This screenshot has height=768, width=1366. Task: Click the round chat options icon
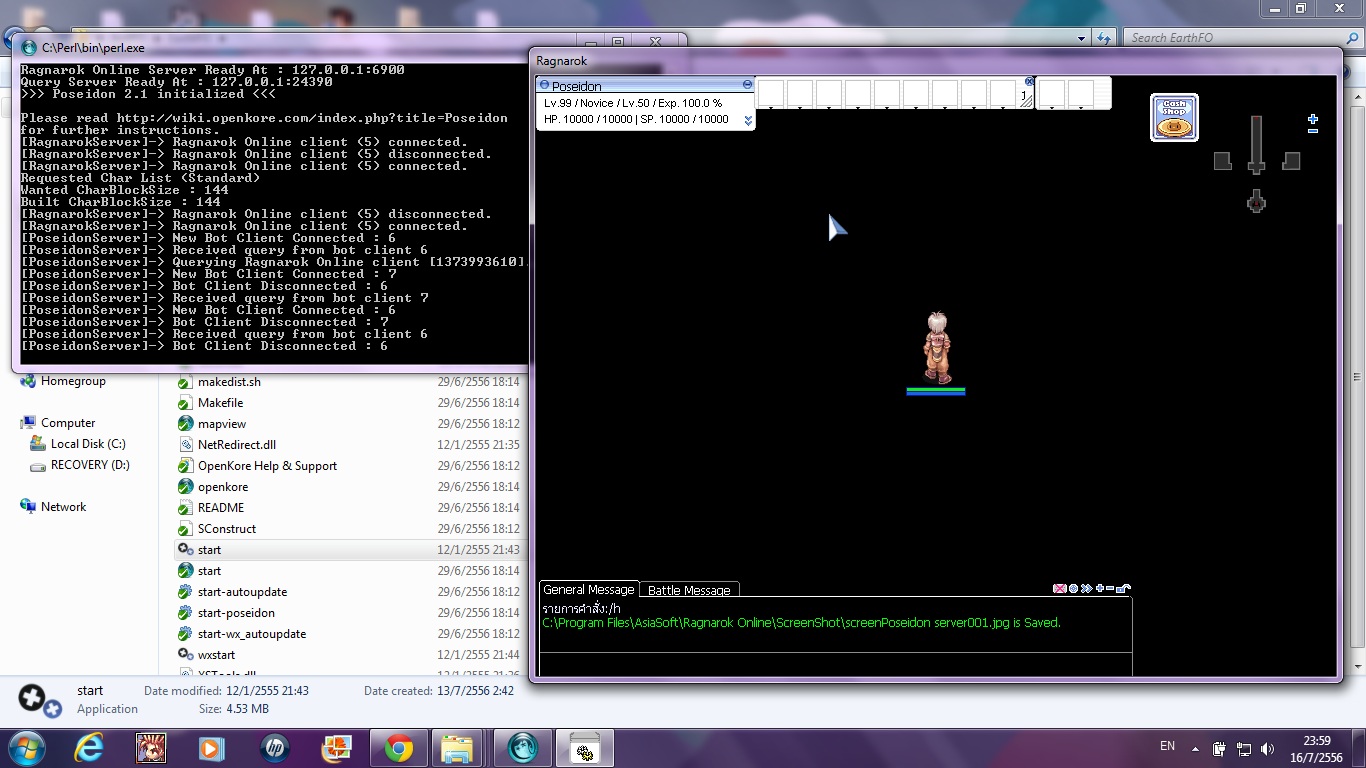pos(1073,589)
